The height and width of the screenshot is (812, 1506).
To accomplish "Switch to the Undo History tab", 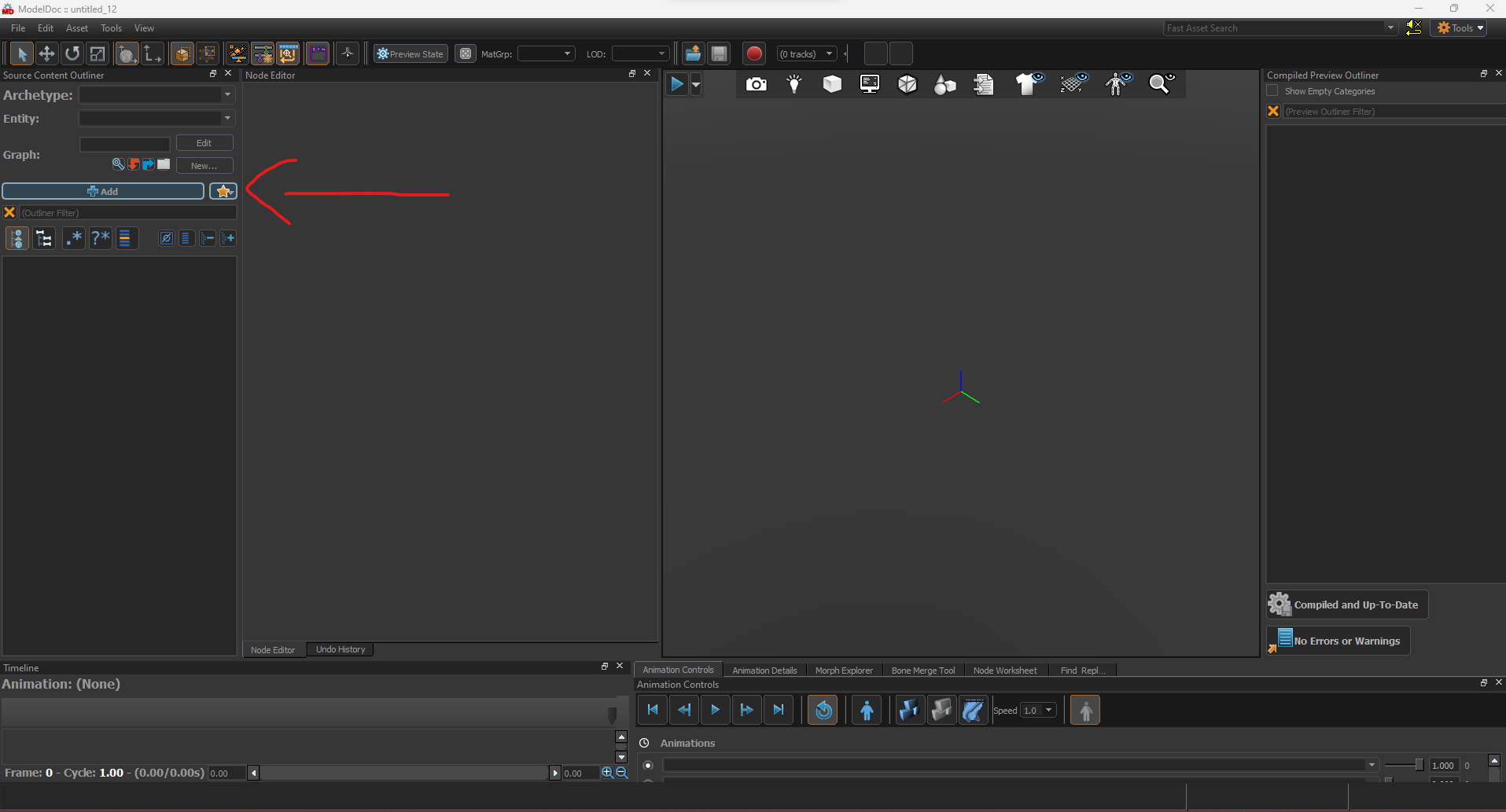I will pyautogui.click(x=341, y=649).
